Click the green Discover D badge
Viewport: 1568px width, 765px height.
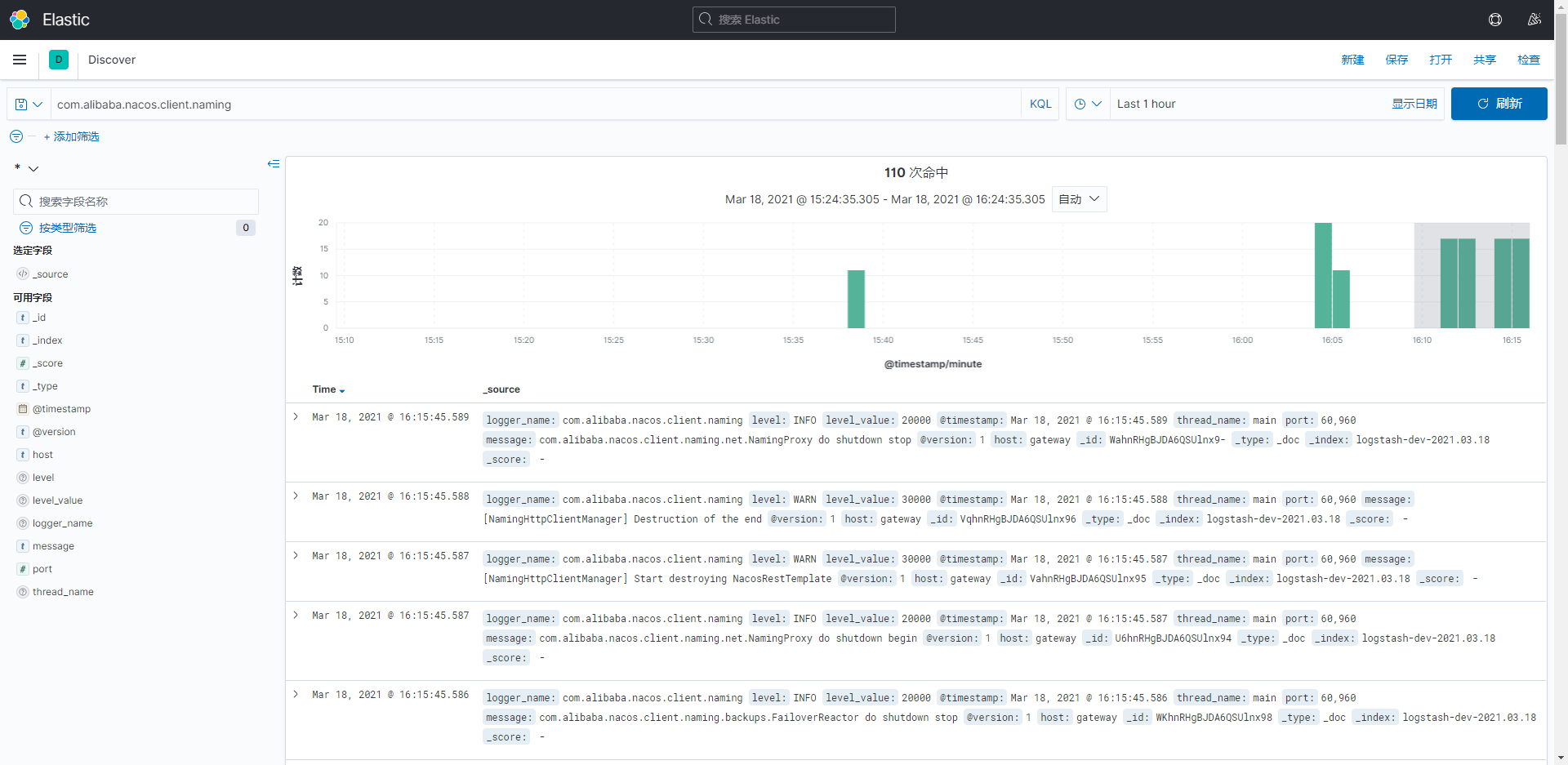pos(59,60)
